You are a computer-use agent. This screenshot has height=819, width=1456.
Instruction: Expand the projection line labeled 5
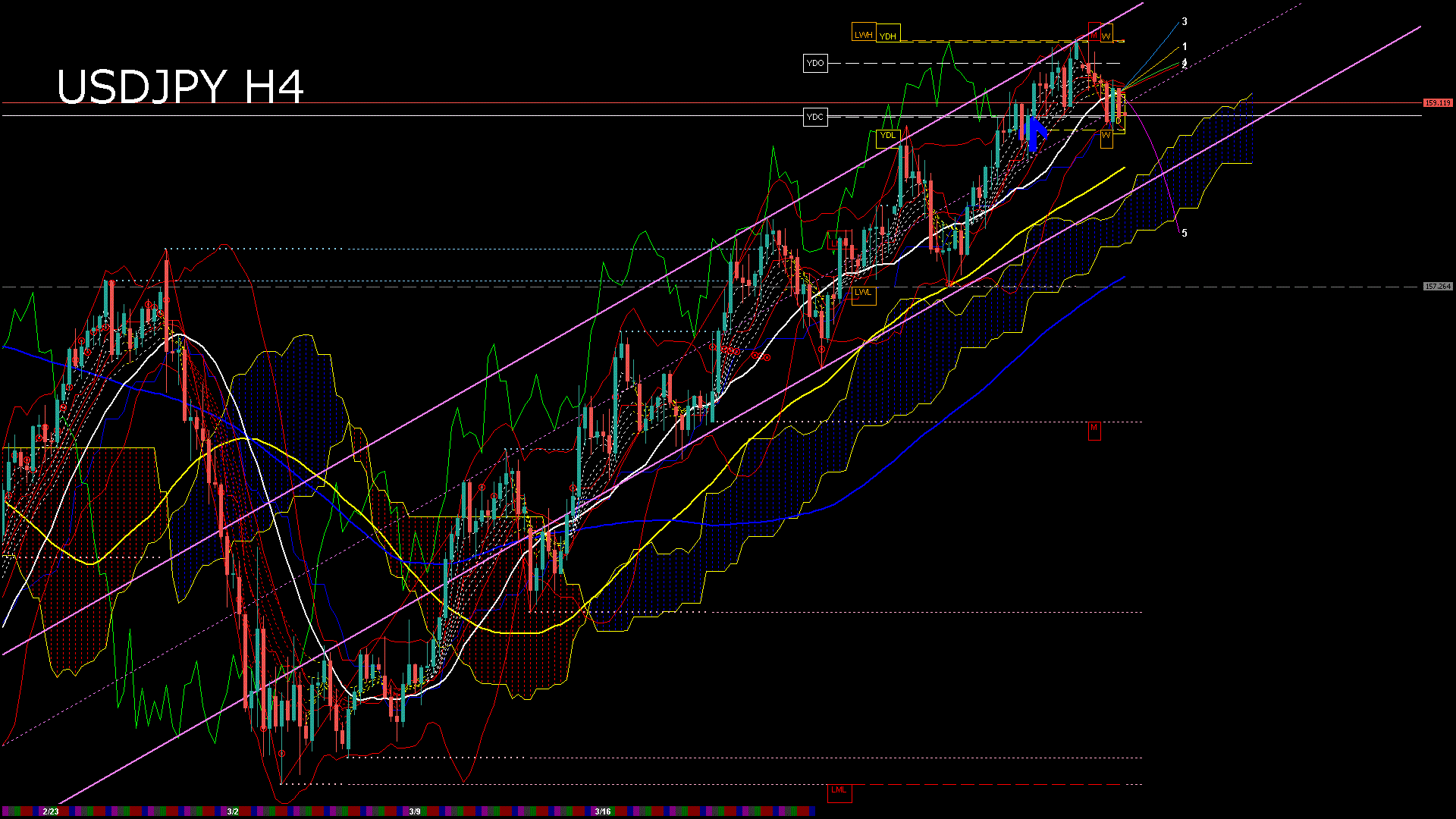coord(1184,232)
